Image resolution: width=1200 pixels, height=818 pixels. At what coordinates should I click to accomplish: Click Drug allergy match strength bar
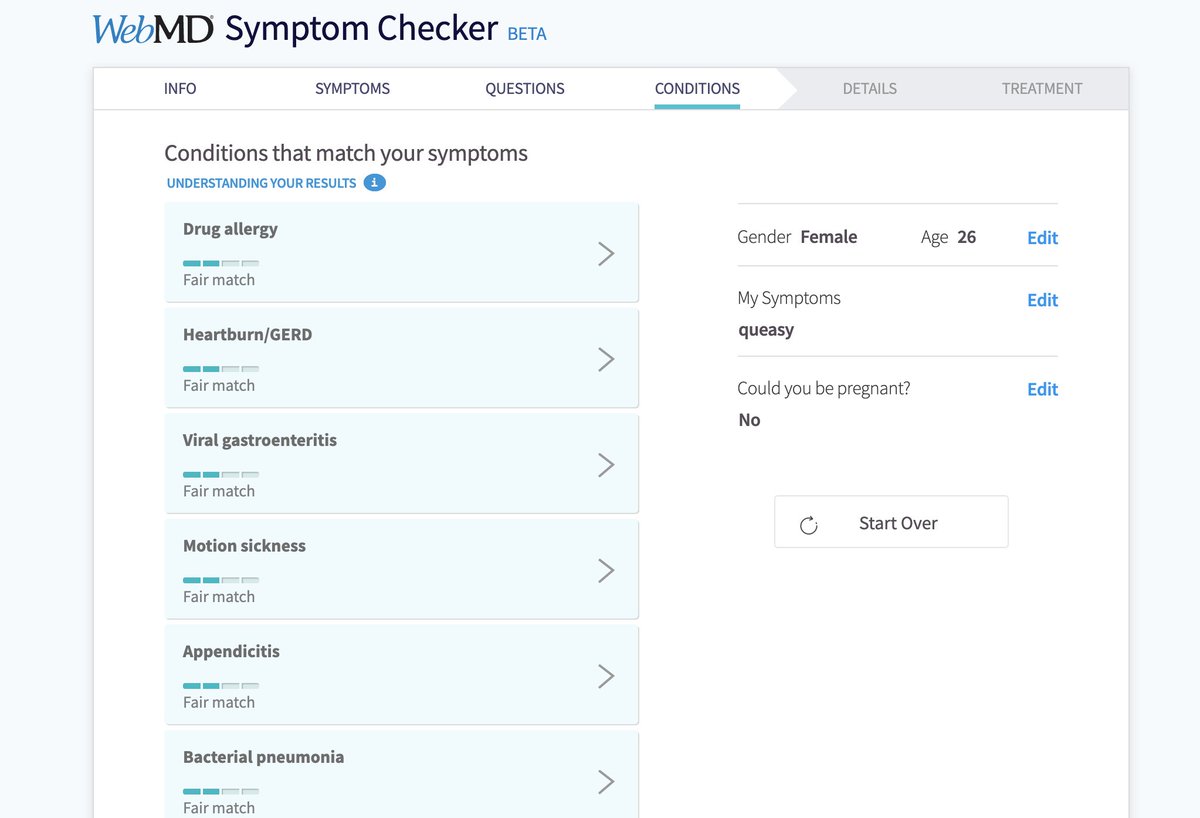tap(220, 263)
